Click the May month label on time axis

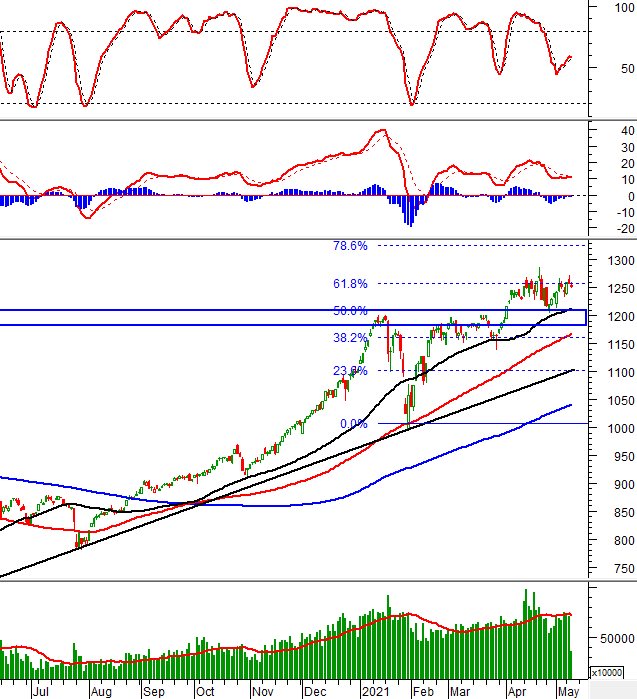[568, 692]
